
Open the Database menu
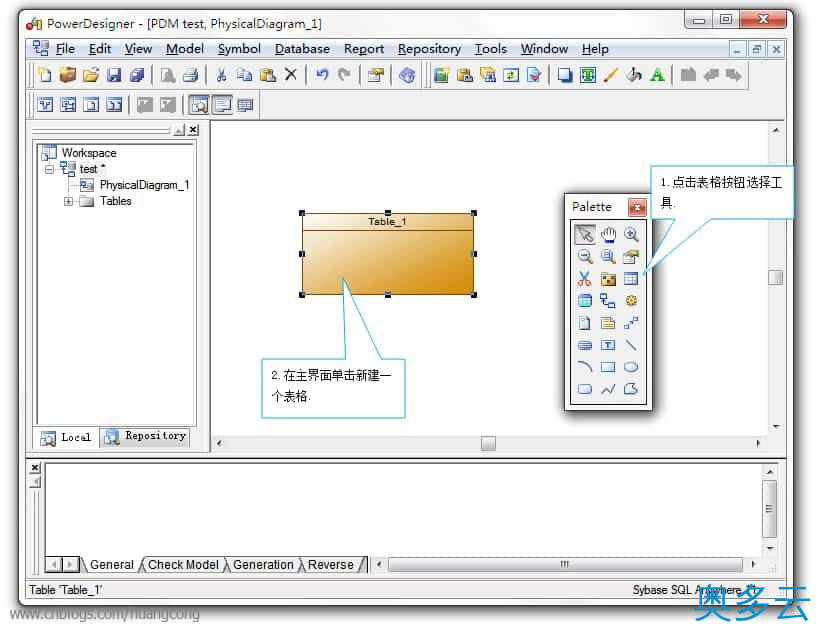(x=302, y=49)
